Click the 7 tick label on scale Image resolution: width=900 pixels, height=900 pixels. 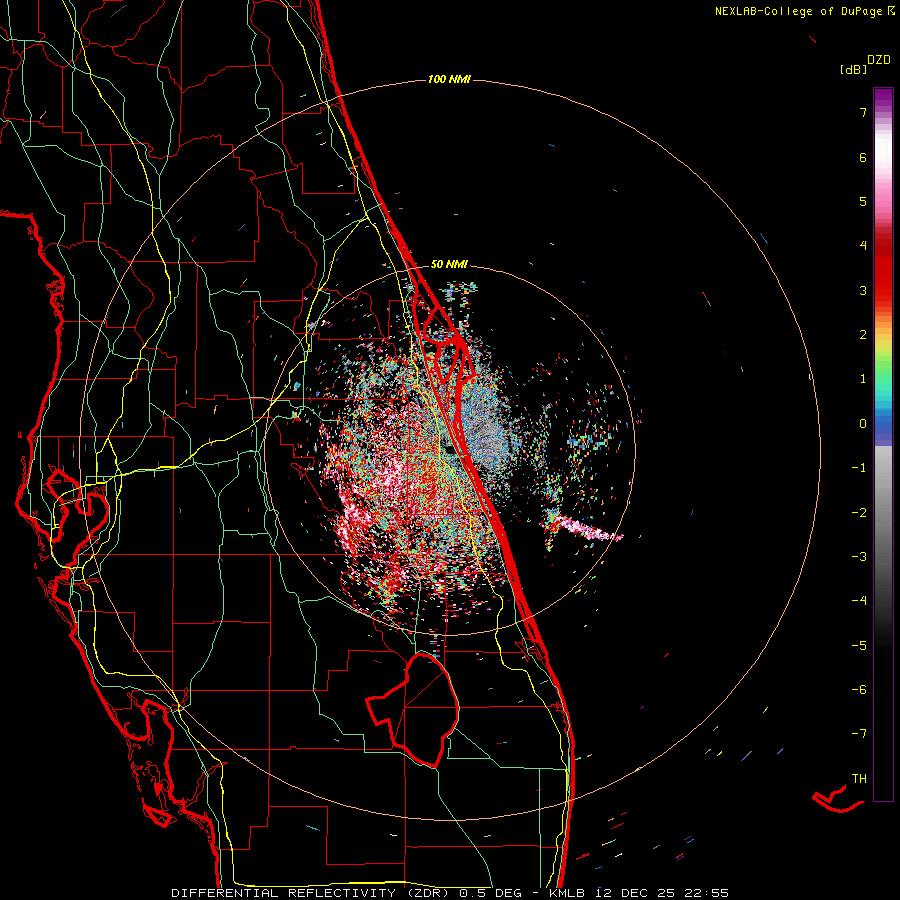point(863,112)
